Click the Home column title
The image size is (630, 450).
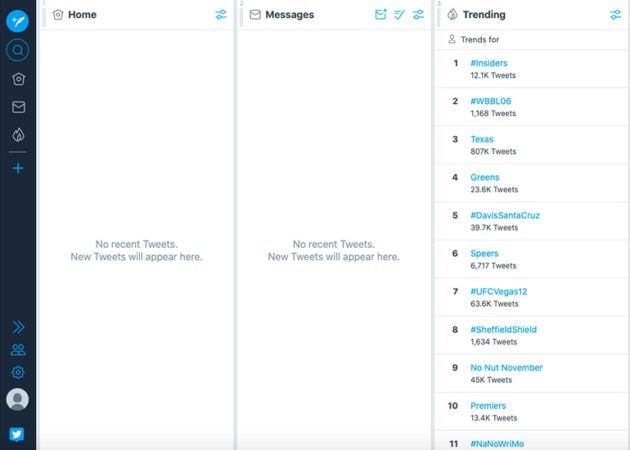click(82, 15)
